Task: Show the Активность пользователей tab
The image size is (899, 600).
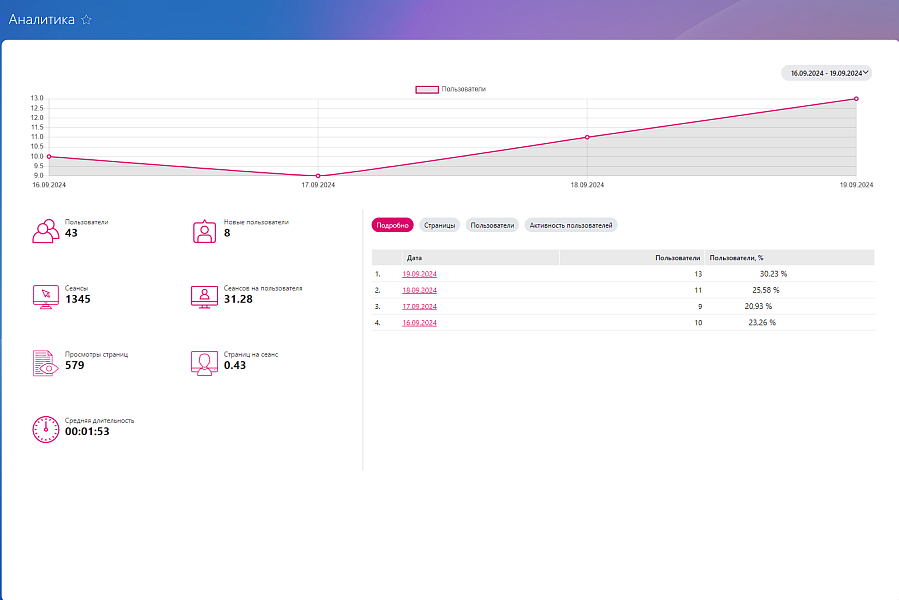Action: pyautogui.click(x=571, y=226)
